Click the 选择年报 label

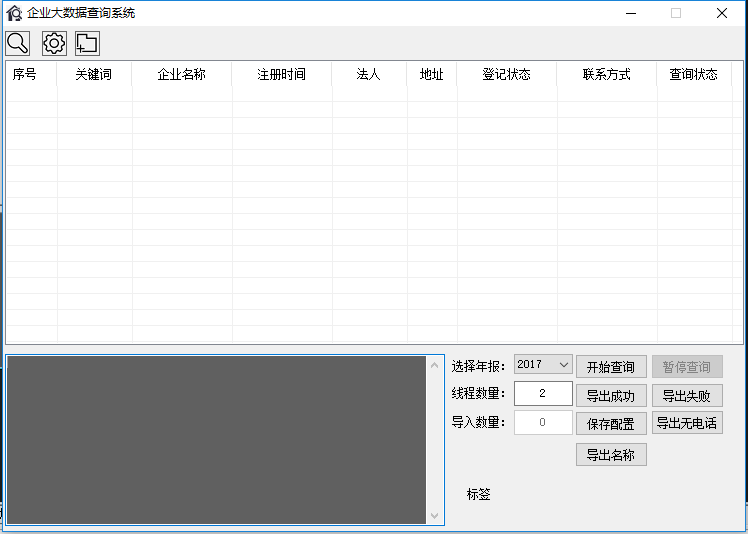tap(478, 366)
